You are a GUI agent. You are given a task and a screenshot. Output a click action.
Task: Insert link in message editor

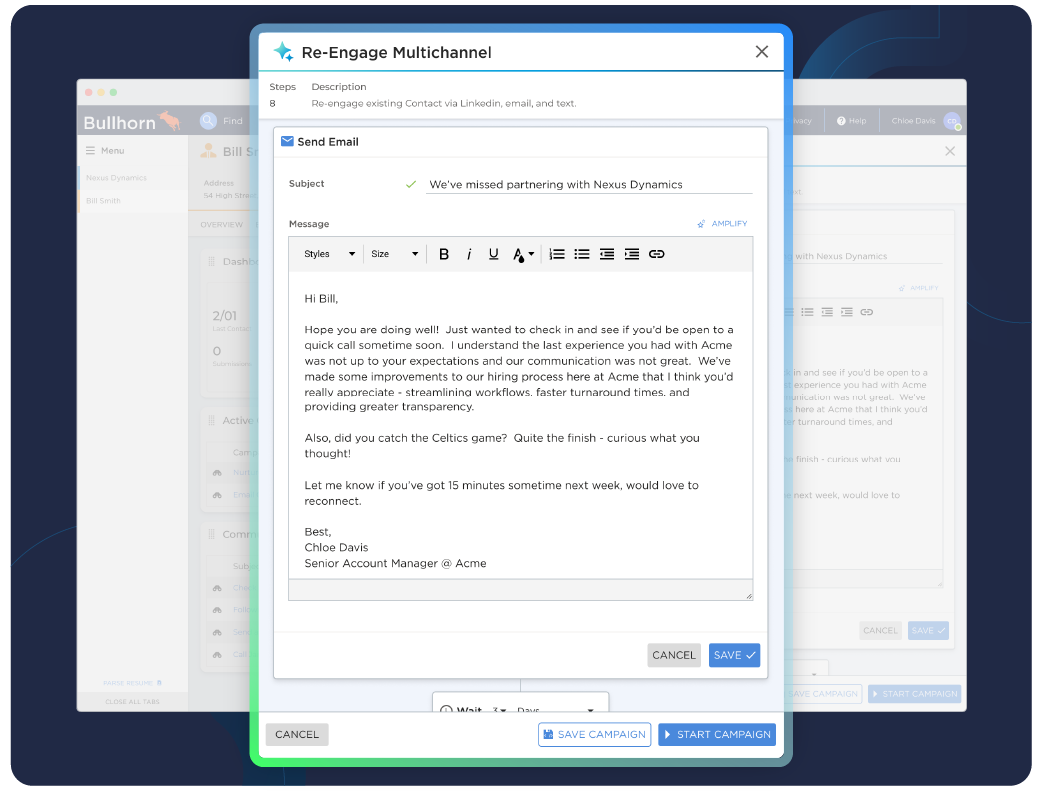click(657, 254)
